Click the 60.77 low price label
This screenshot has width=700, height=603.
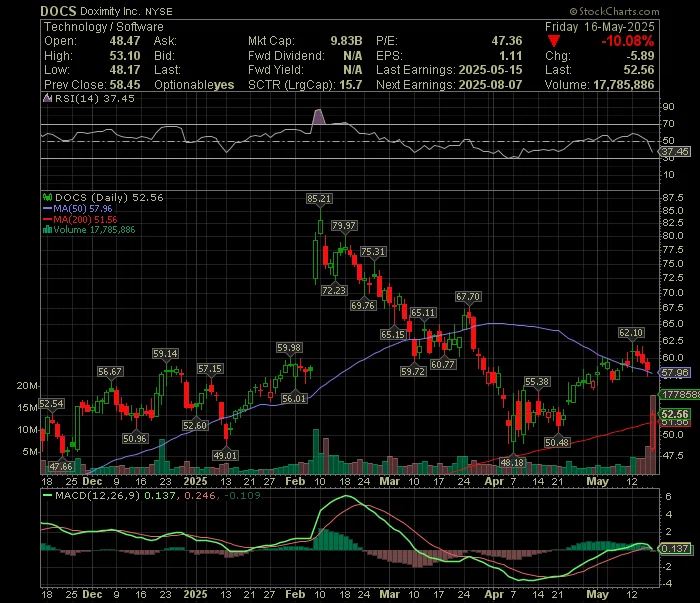tap(443, 364)
